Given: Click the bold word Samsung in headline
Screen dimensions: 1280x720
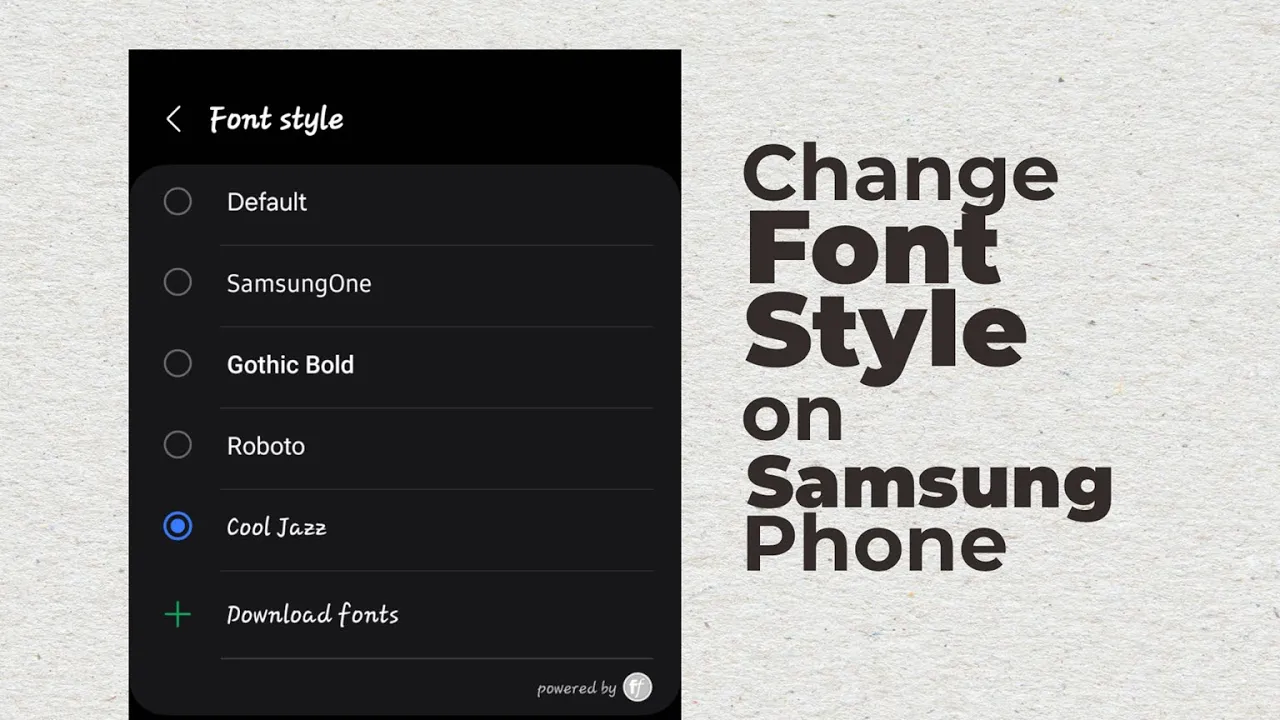Looking at the screenshot, I should coord(929,482).
